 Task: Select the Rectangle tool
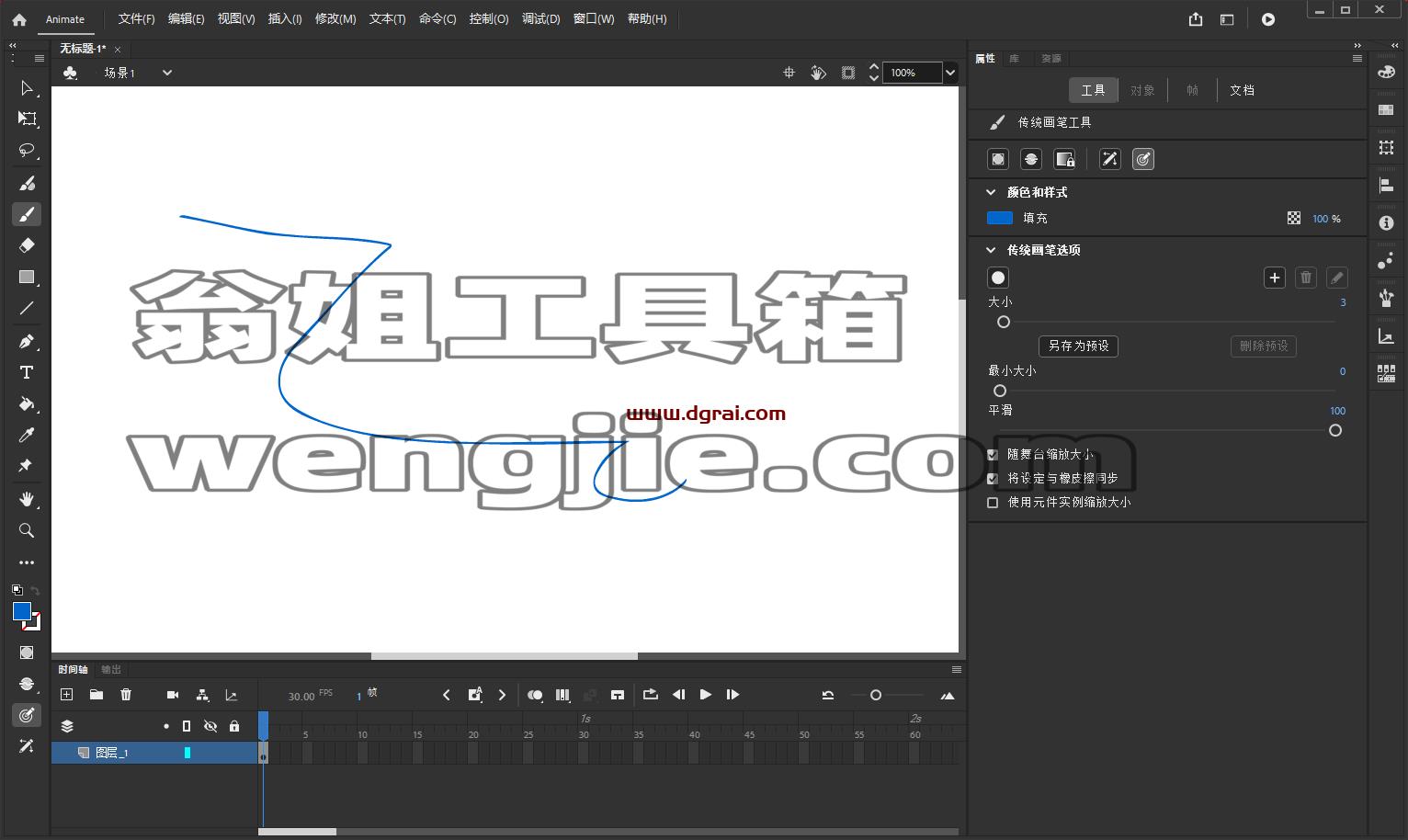[x=27, y=277]
